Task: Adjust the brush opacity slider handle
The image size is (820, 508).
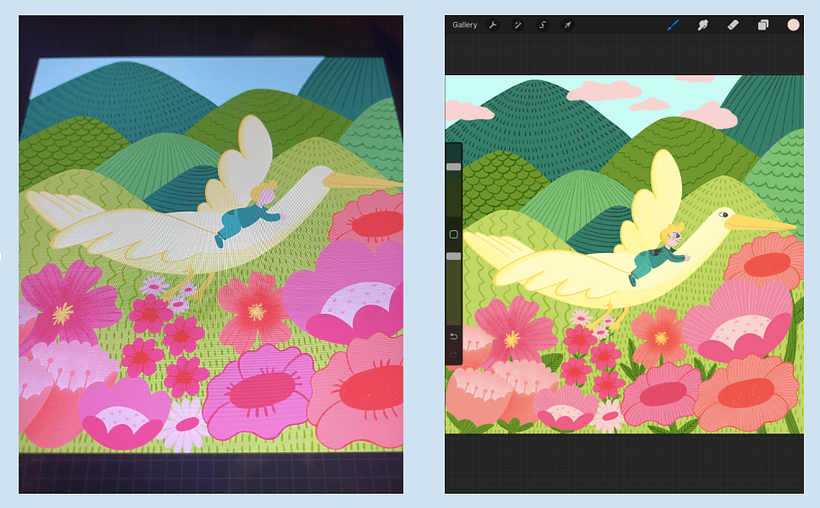Action: tap(453, 256)
